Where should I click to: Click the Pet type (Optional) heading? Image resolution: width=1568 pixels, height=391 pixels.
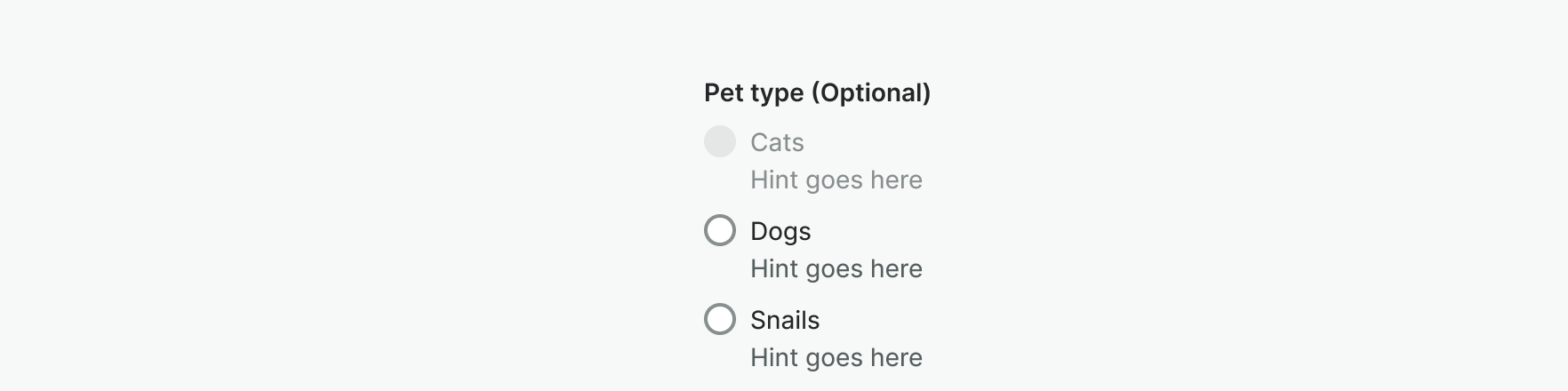pyautogui.click(x=817, y=92)
